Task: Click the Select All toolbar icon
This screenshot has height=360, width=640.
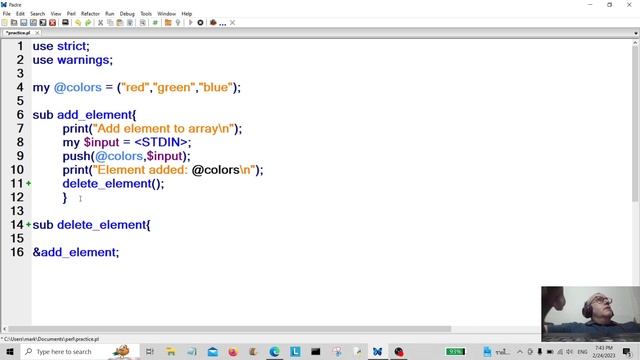Action: 129,23
